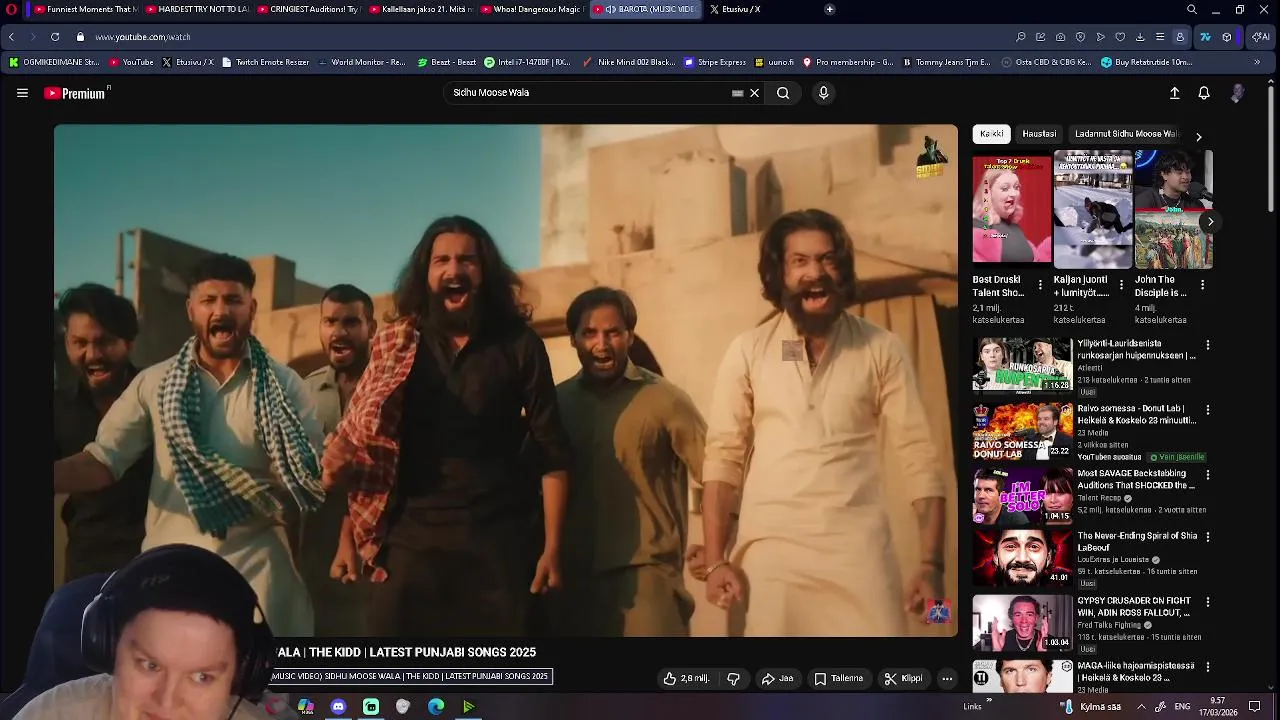Open options for Ylilyönti-Lauridsenista video

[x=1208, y=345]
